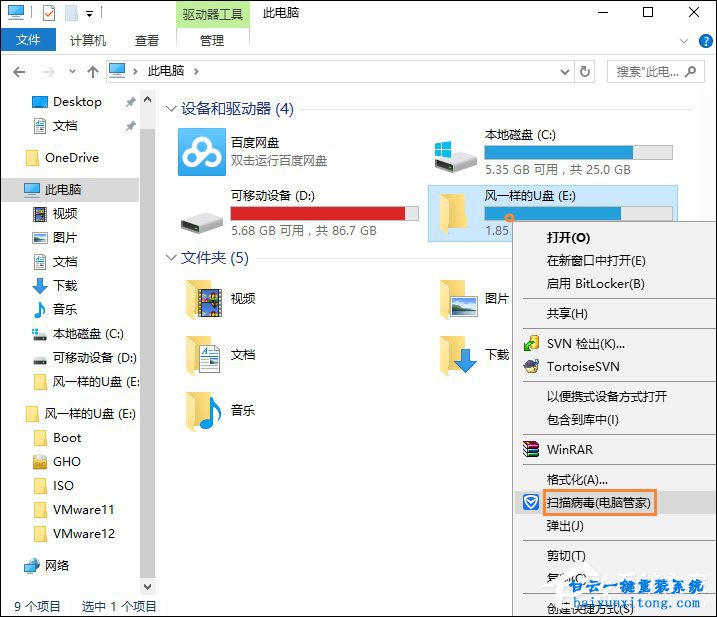Screen dimensions: 717x617
Task: Expand the ribbon with the chevron
Action: click(684, 41)
